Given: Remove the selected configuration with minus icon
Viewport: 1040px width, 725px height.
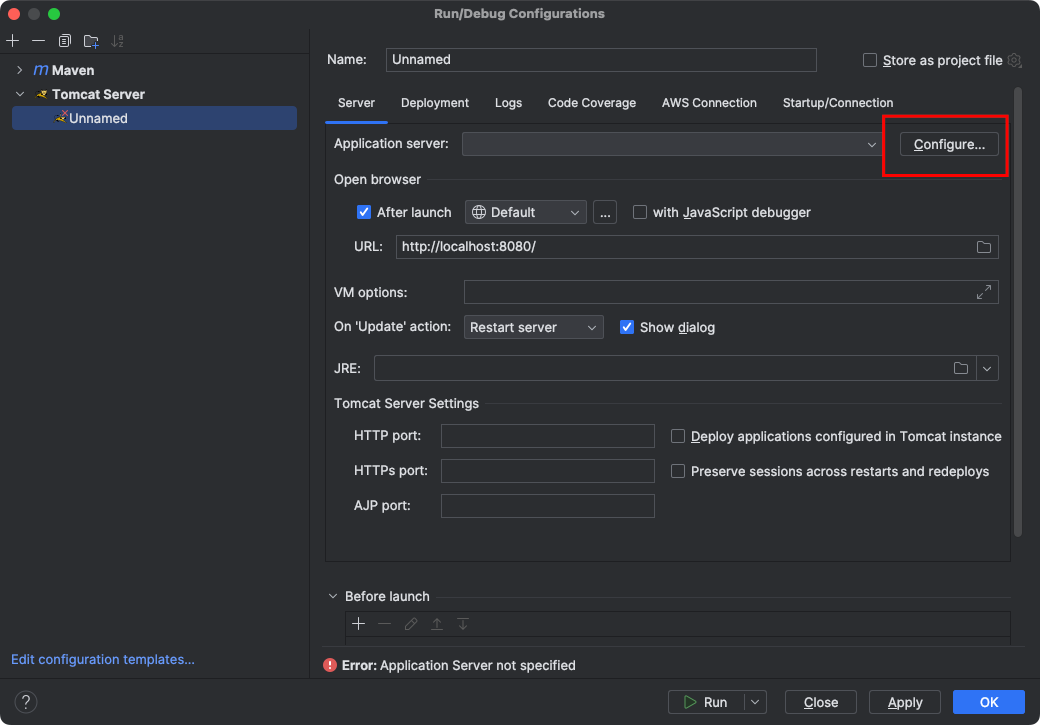Looking at the screenshot, I should click(x=38, y=41).
